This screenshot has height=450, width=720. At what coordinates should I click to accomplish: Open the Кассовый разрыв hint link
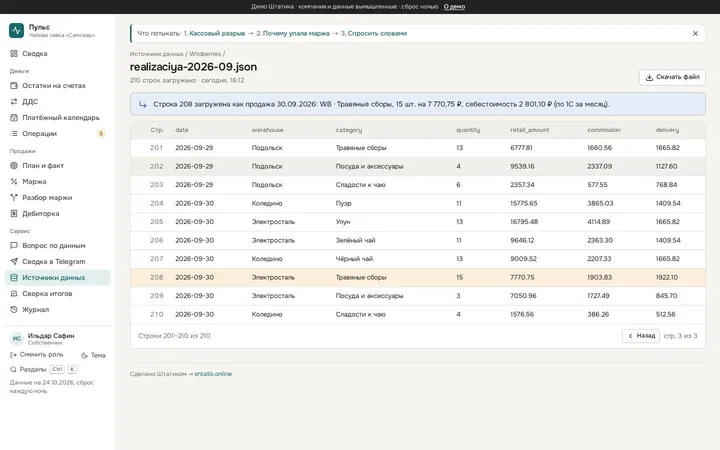[x=217, y=34]
